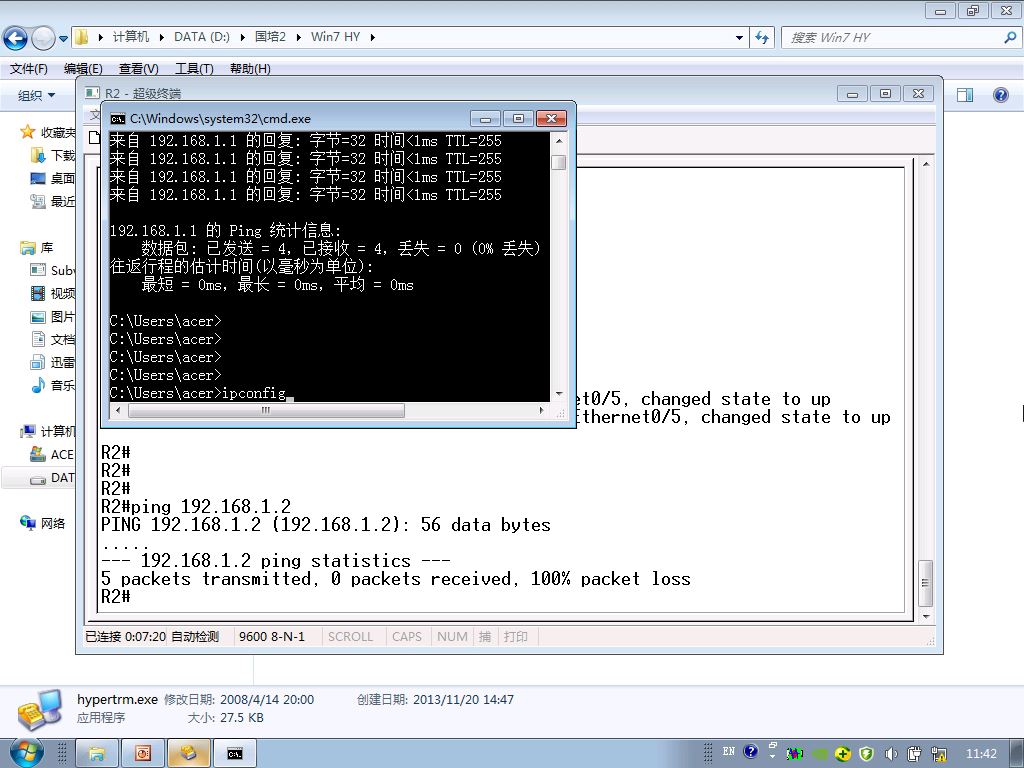Click the blue help icon in system tray
The height and width of the screenshot is (768, 1024).
(x=750, y=752)
